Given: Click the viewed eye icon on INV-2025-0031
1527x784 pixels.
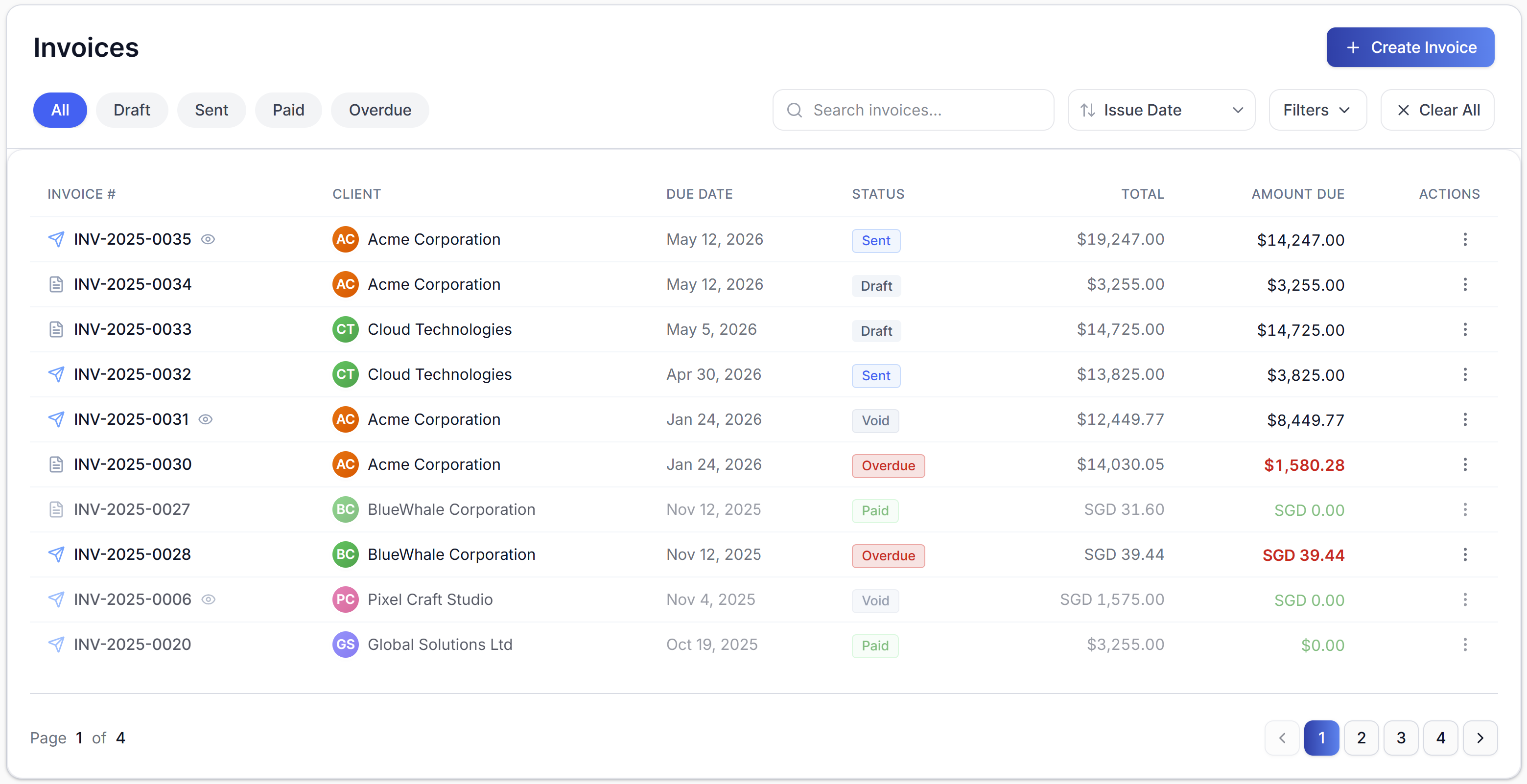Looking at the screenshot, I should [206, 419].
